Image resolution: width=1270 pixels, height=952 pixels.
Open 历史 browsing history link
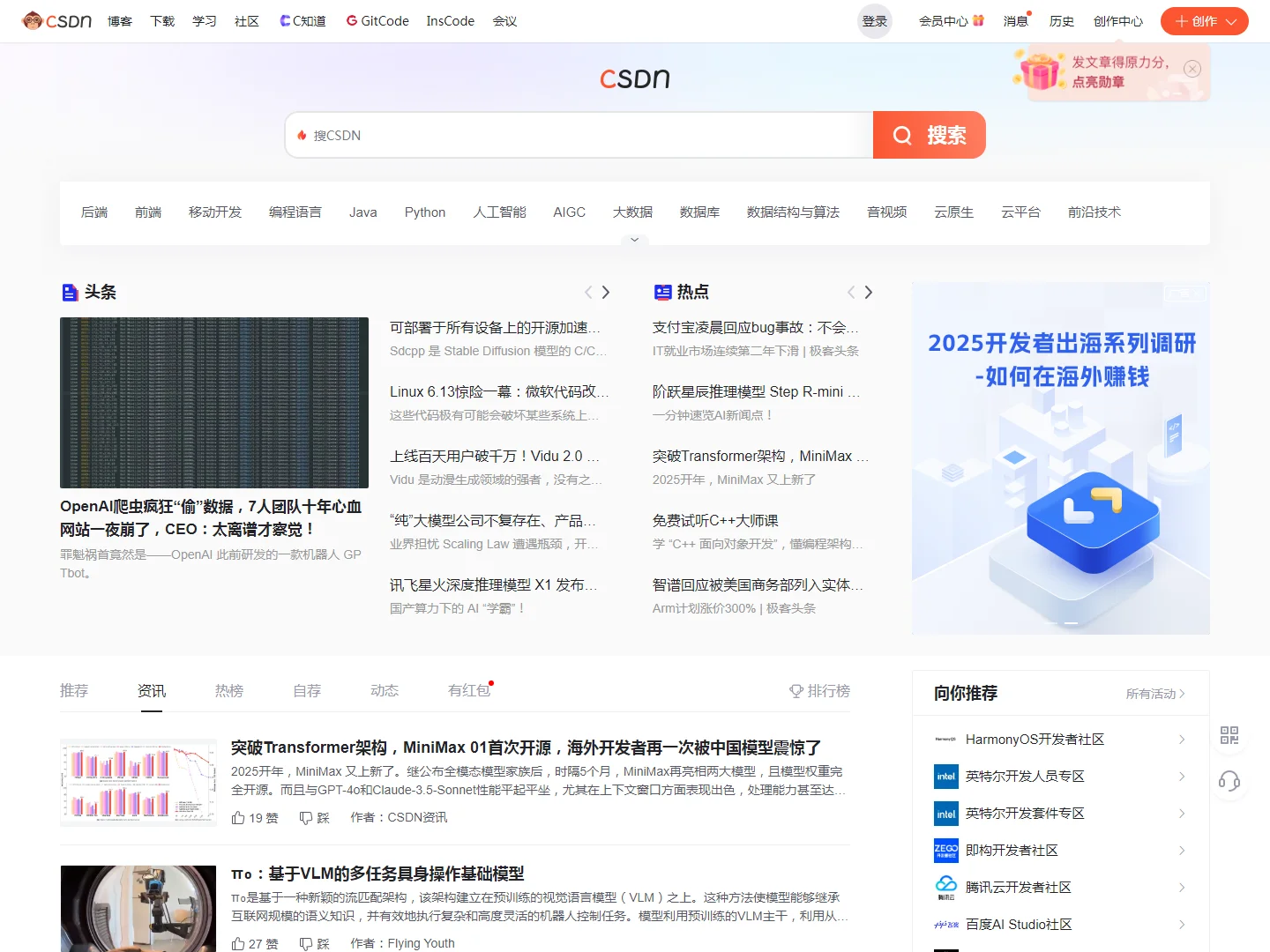point(1062,21)
